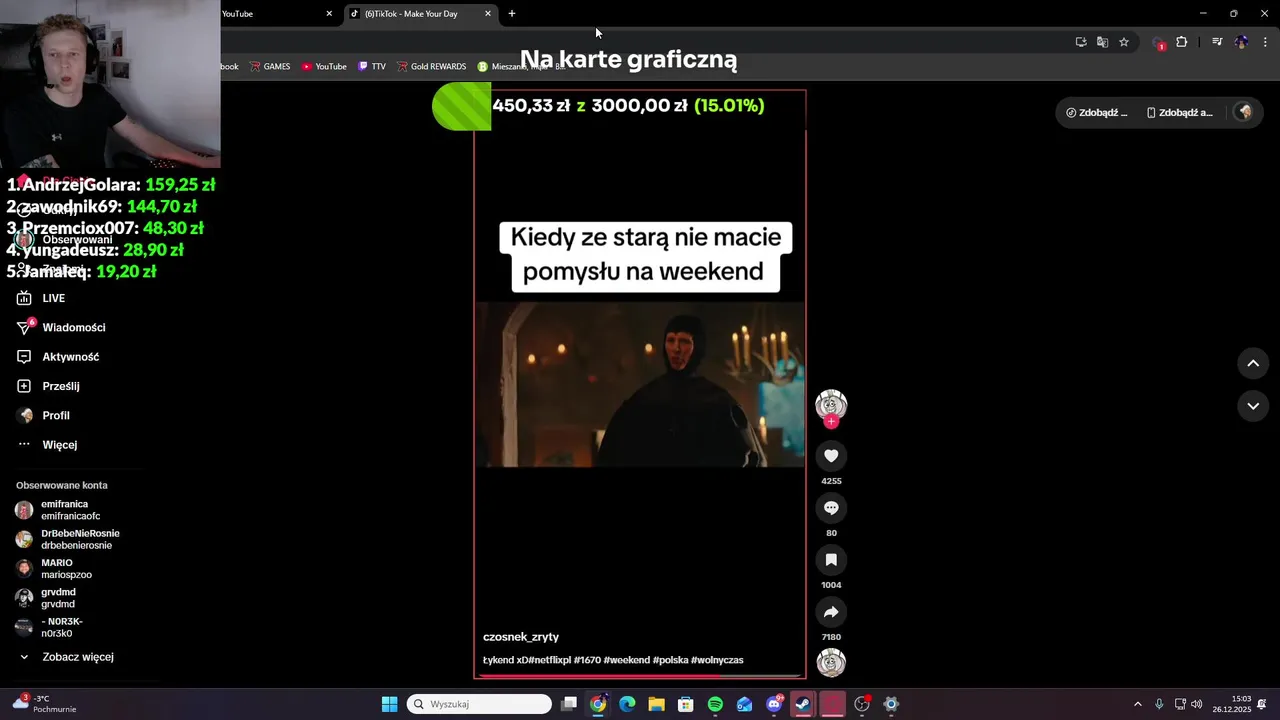Close the TikTok tab
This screenshot has height=720, width=1280.
pos(488,14)
